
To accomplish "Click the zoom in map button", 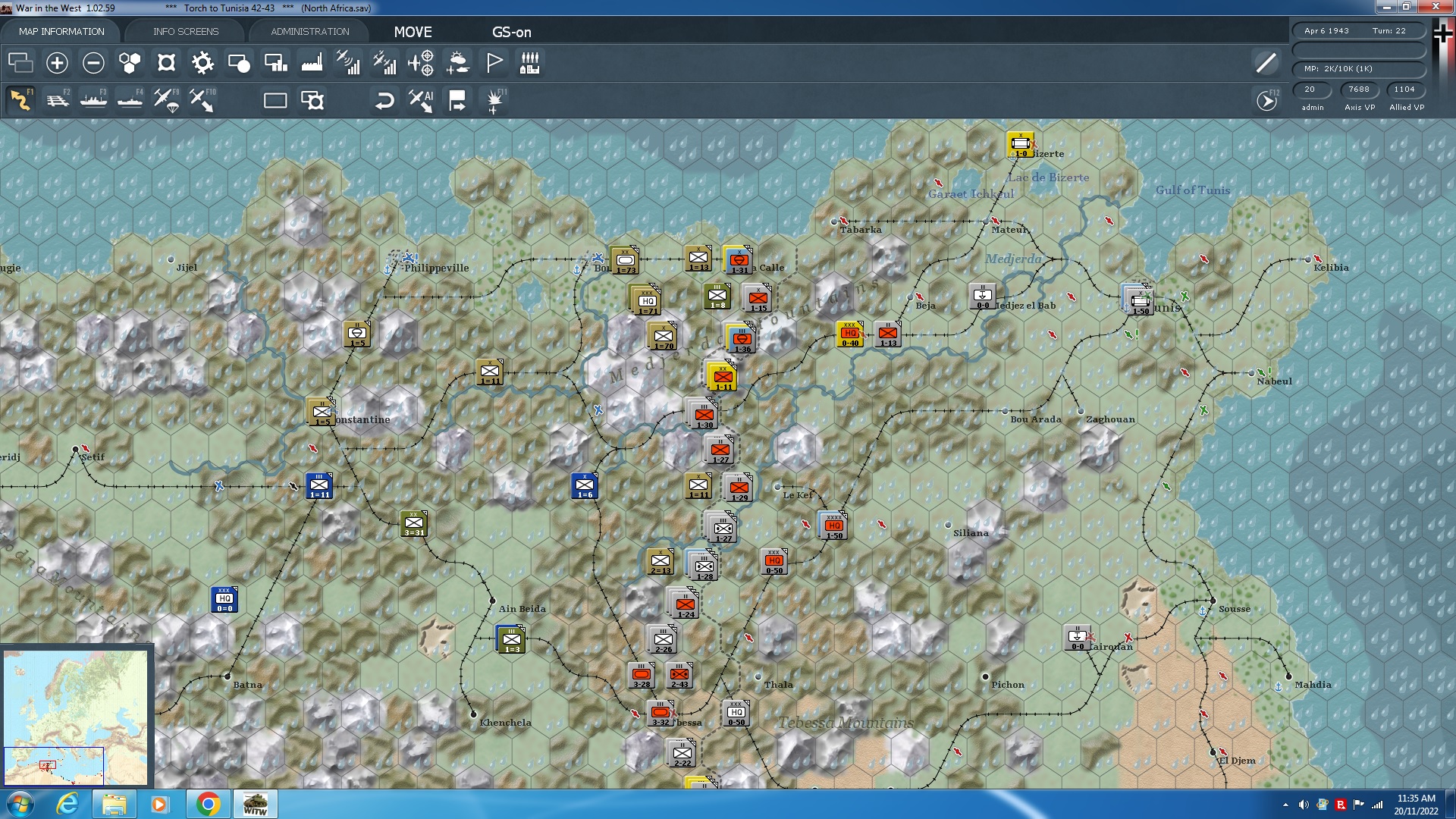I will pyautogui.click(x=57, y=63).
